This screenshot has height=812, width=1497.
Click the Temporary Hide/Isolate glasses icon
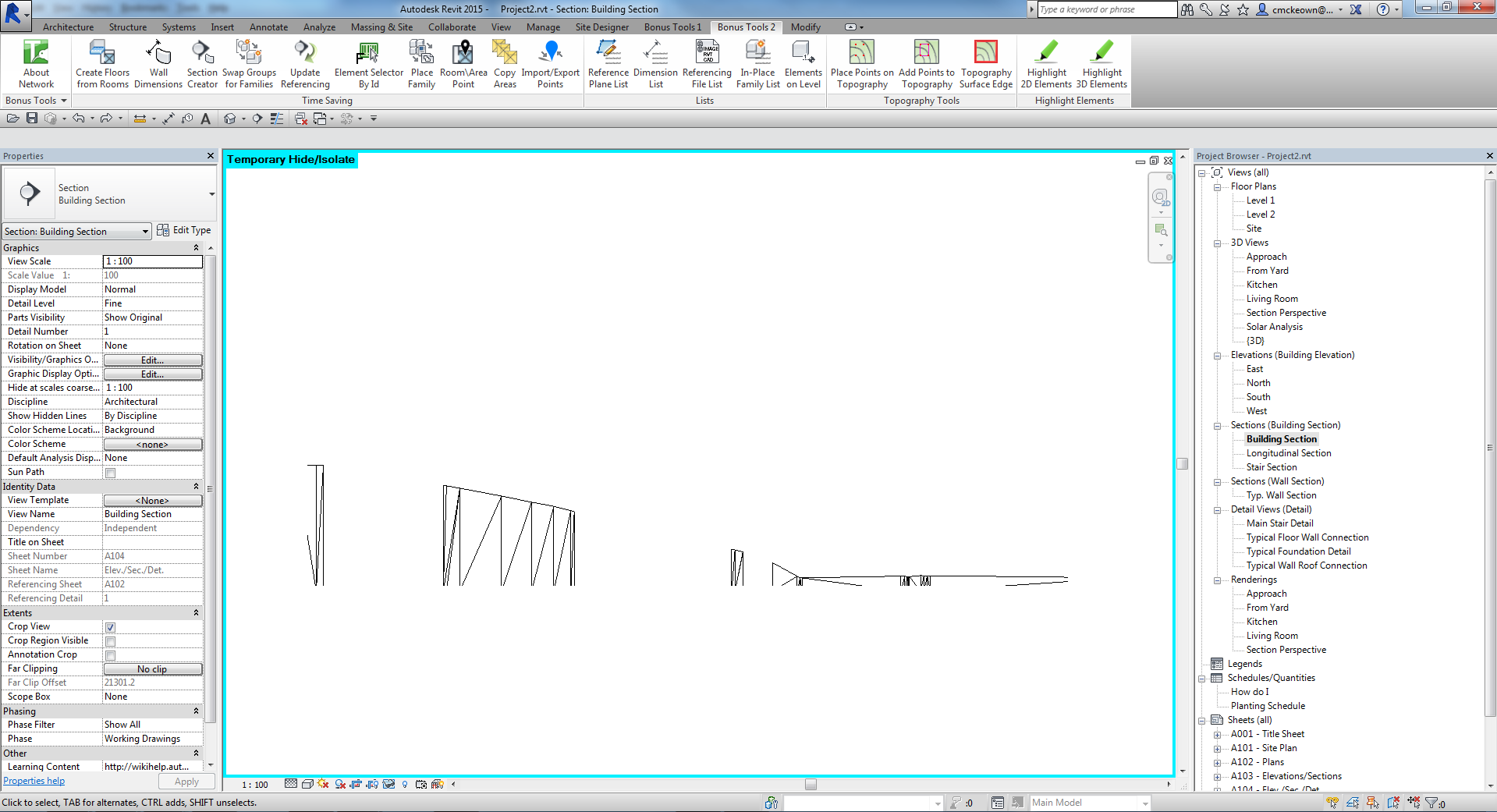[x=388, y=784]
